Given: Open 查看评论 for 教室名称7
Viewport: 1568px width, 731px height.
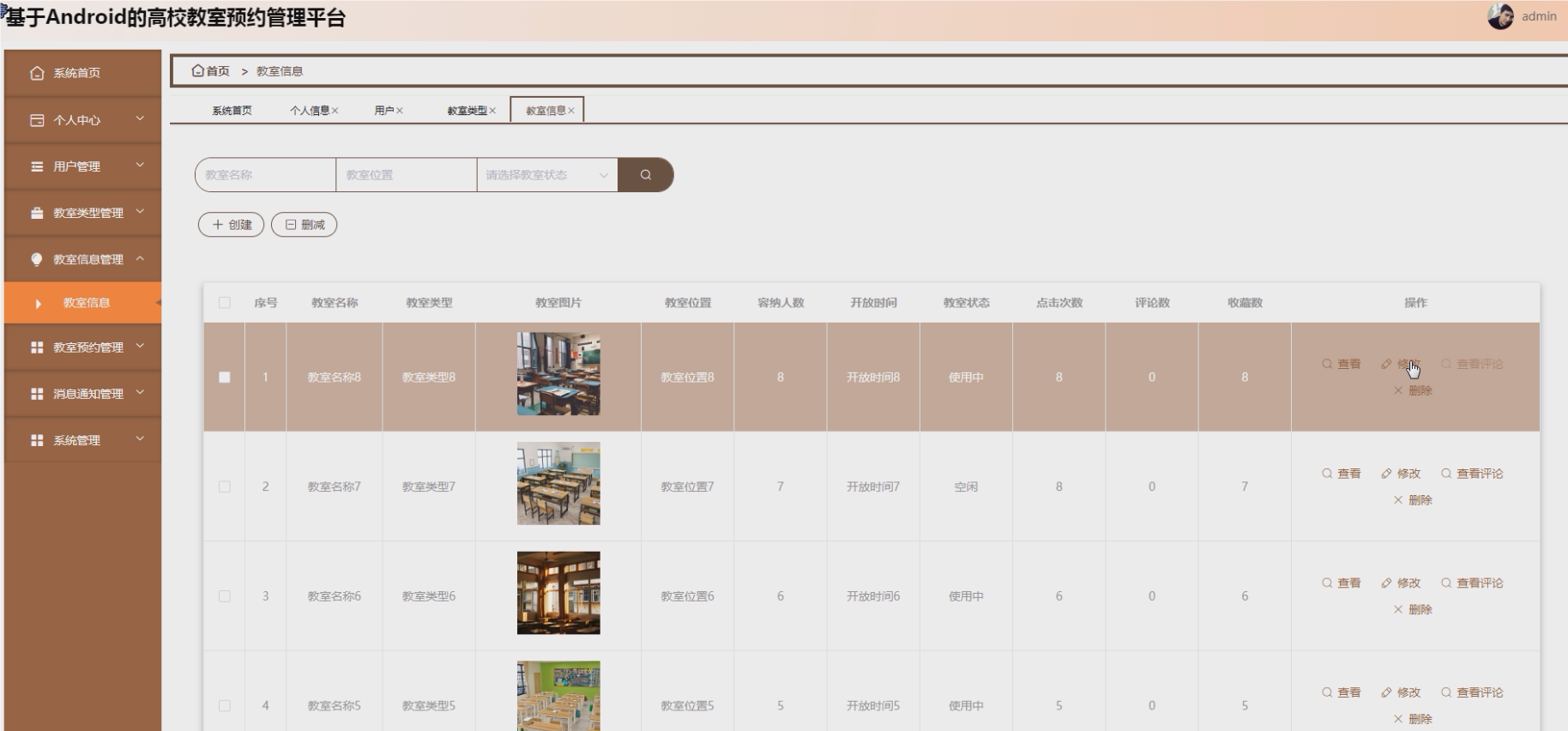Looking at the screenshot, I should tap(1472, 474).
